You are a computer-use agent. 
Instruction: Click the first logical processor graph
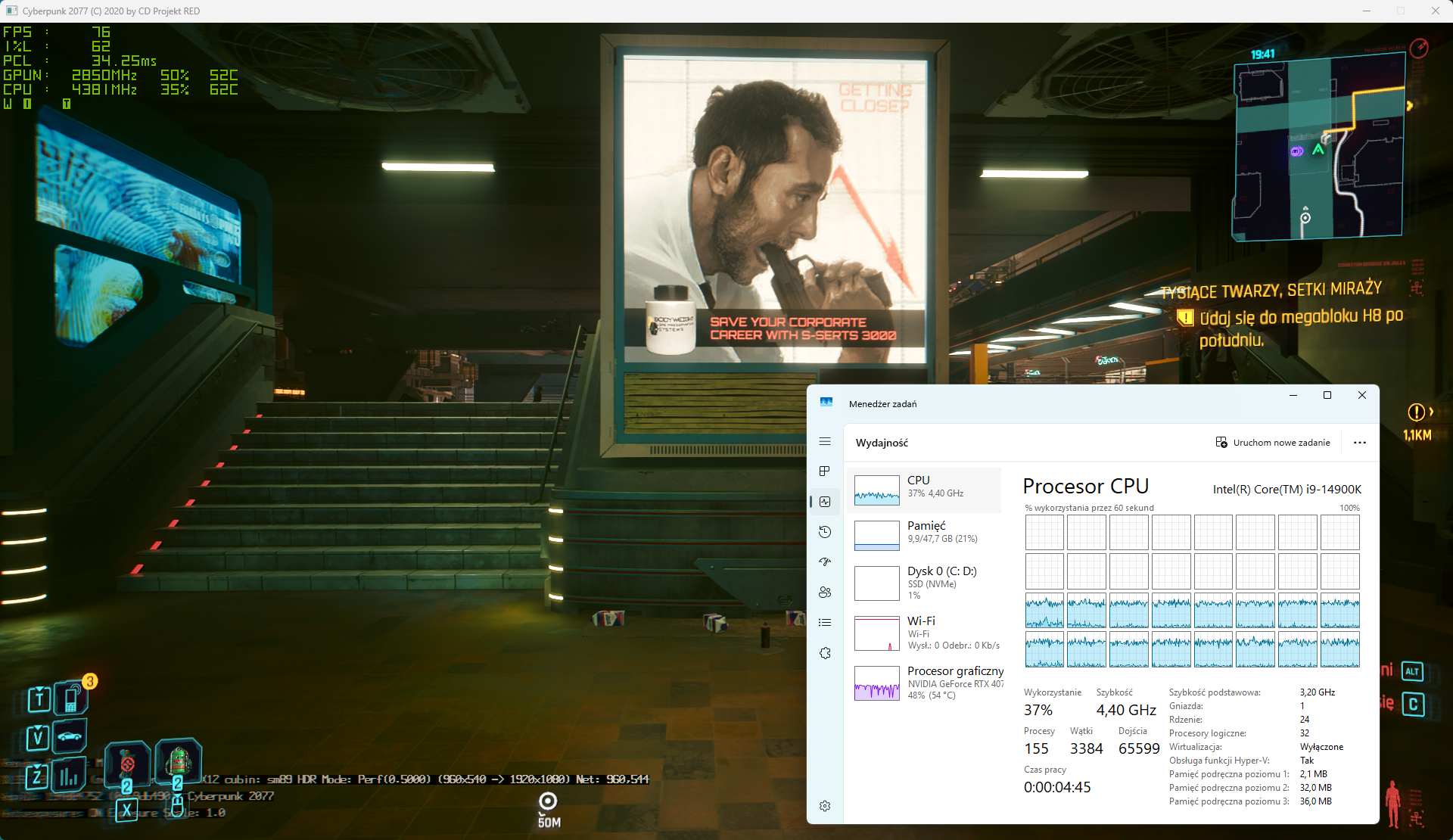(1044, 532)
